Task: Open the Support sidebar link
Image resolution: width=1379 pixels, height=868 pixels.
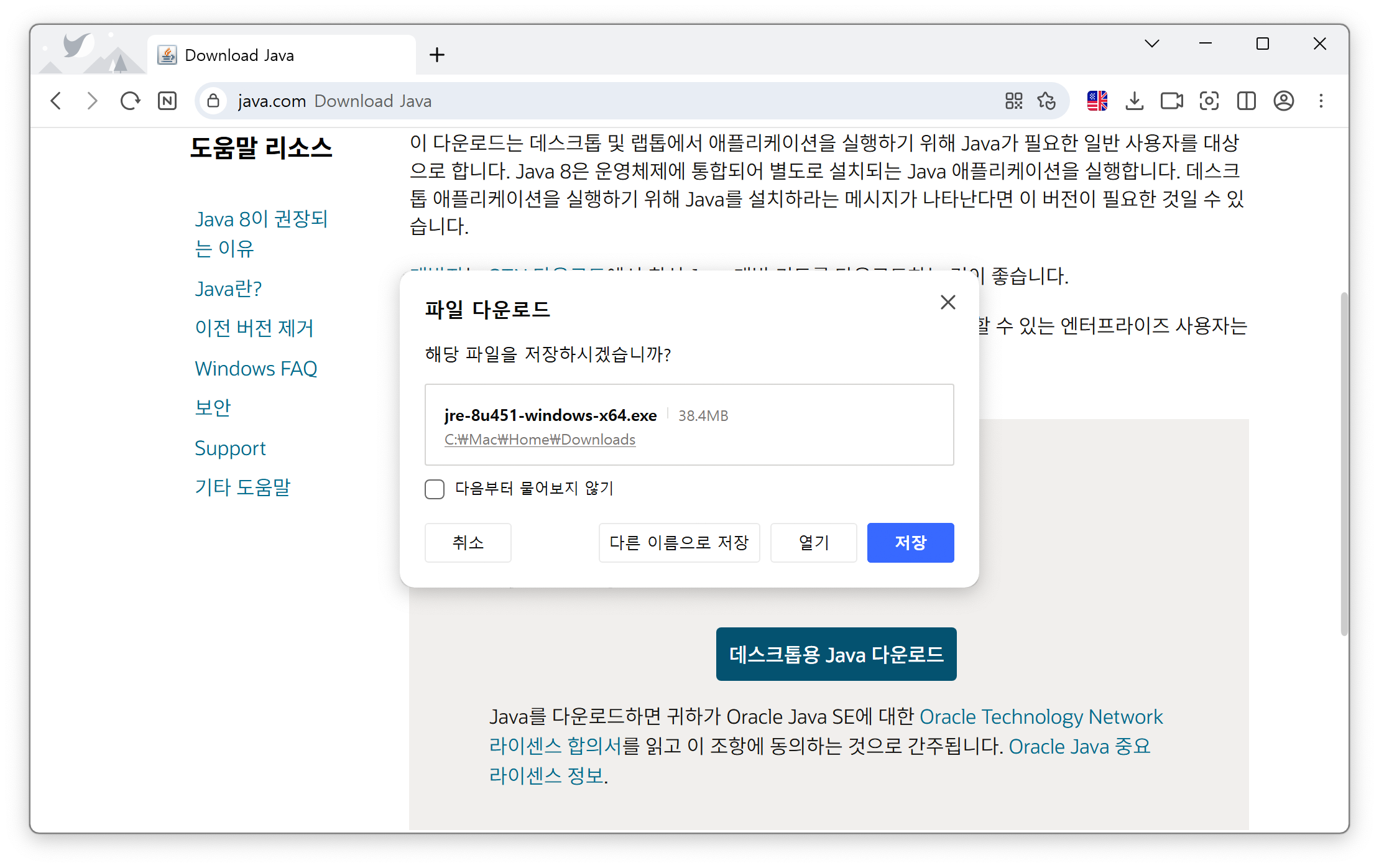Action: (230, 448)
